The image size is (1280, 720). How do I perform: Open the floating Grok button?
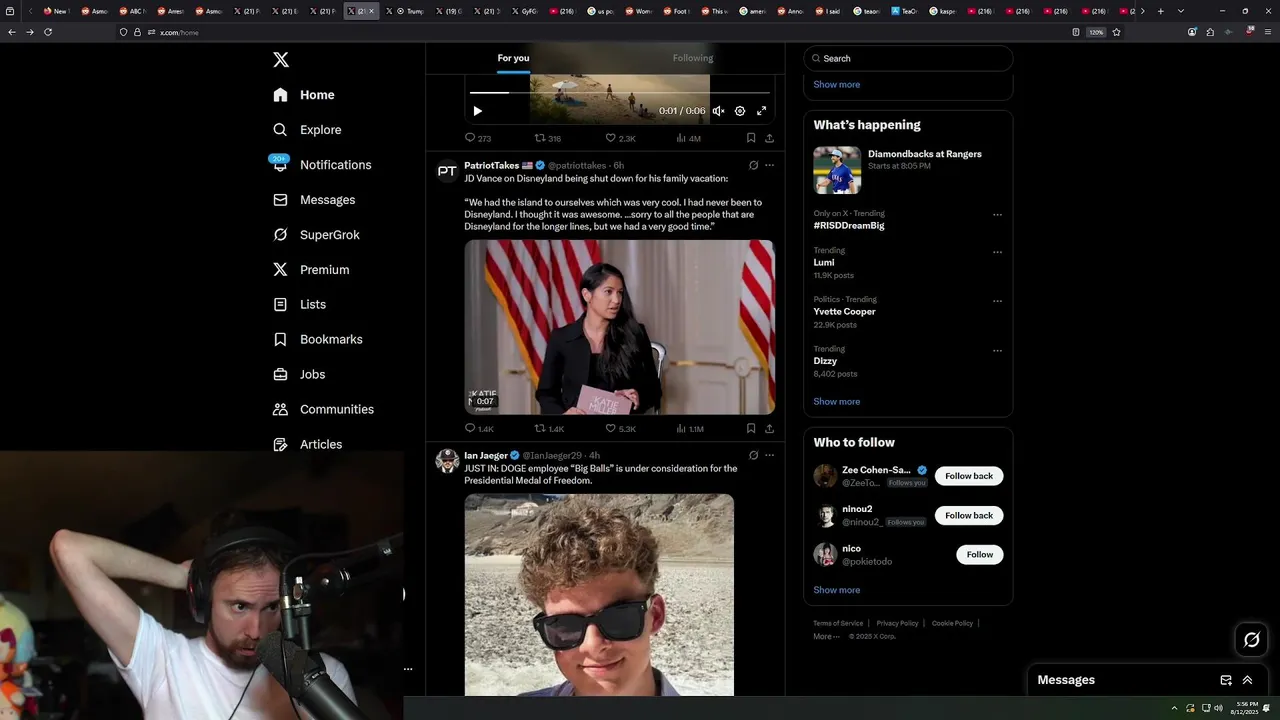click(1251, 640)
